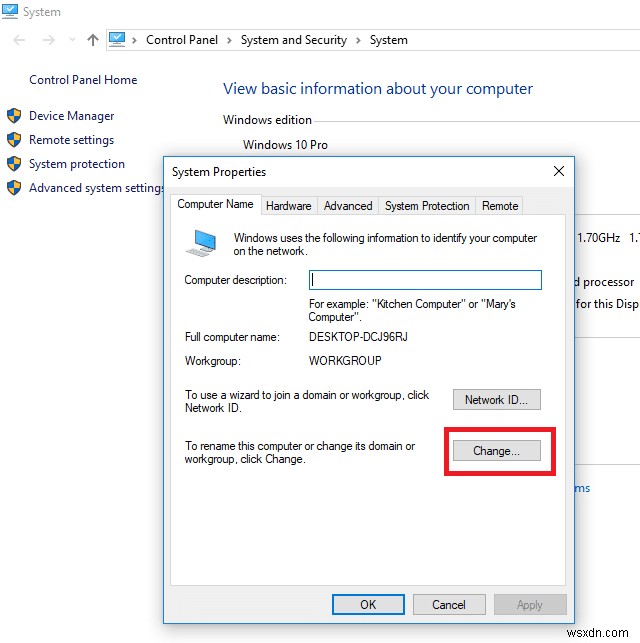Click the WORKGROUP value text
The image size is (640, 643).
coord(345,360)
